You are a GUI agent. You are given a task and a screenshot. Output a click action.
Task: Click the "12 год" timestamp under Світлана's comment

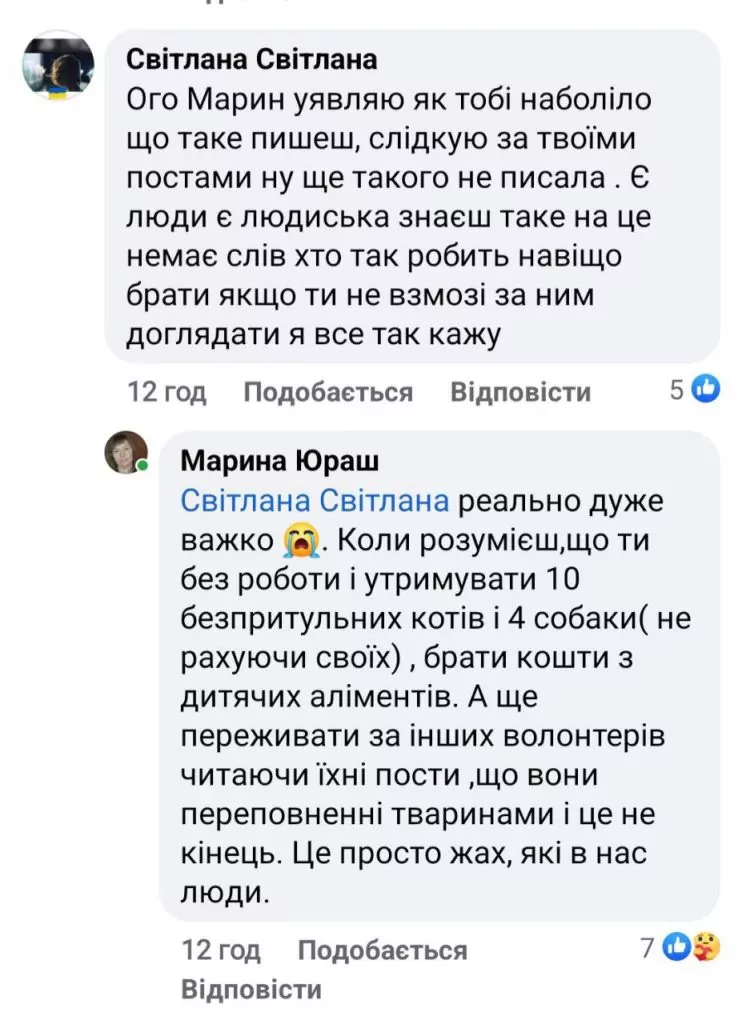(167, 392)
